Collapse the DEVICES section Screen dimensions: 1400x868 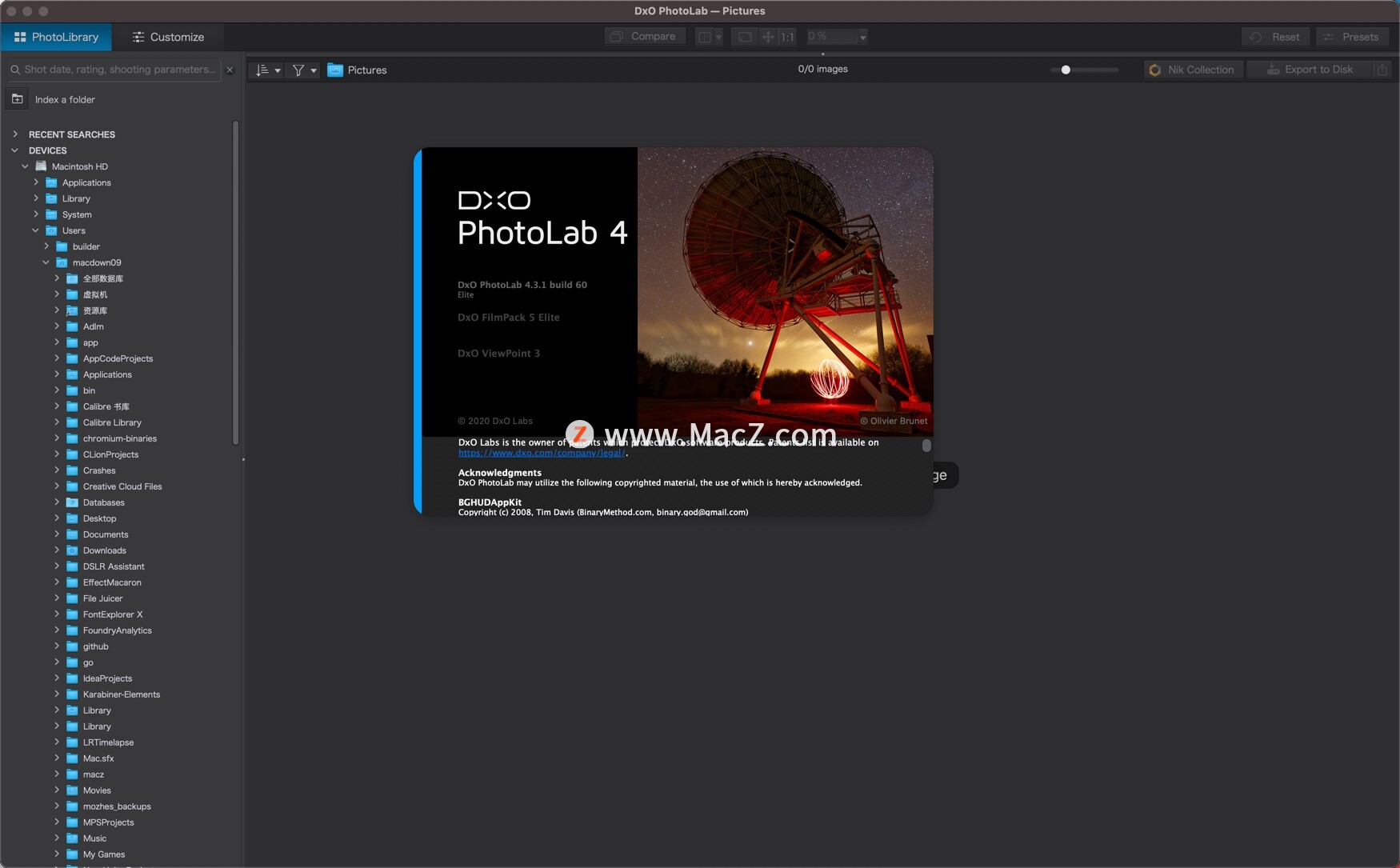coord(15,150)
